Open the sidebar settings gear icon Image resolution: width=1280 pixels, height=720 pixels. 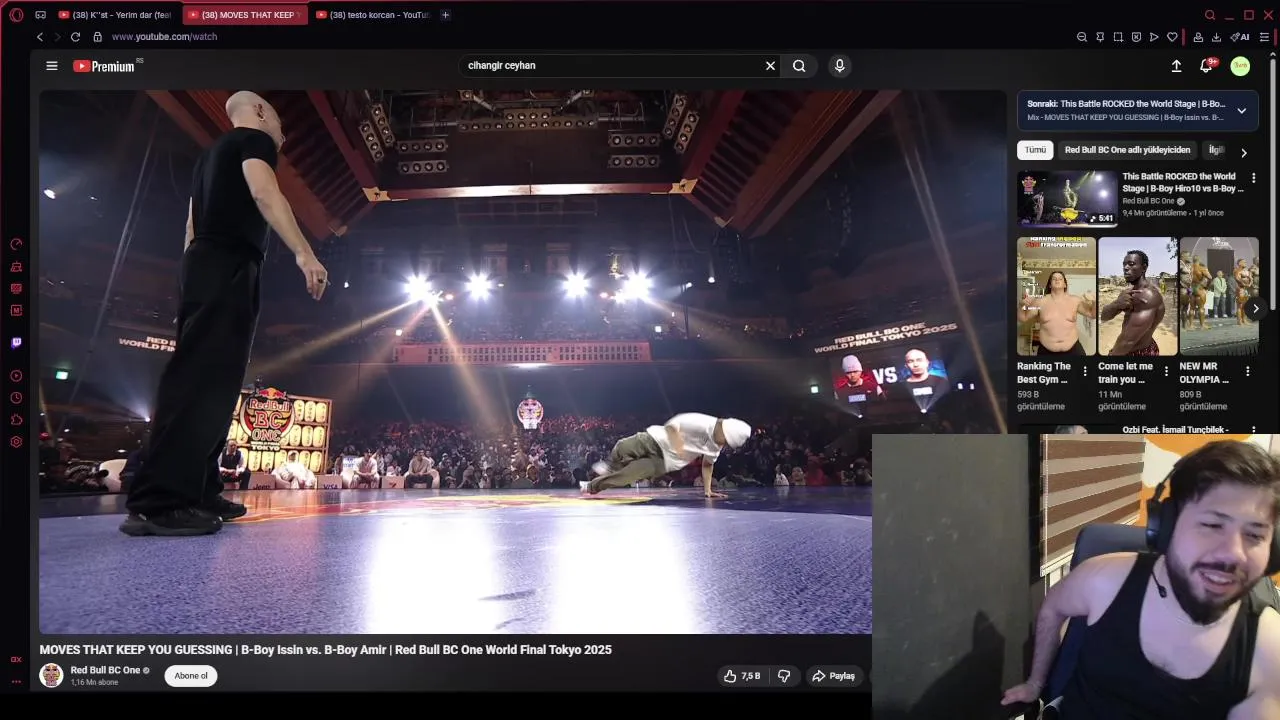pyautogui.click(x=16, y=442)
